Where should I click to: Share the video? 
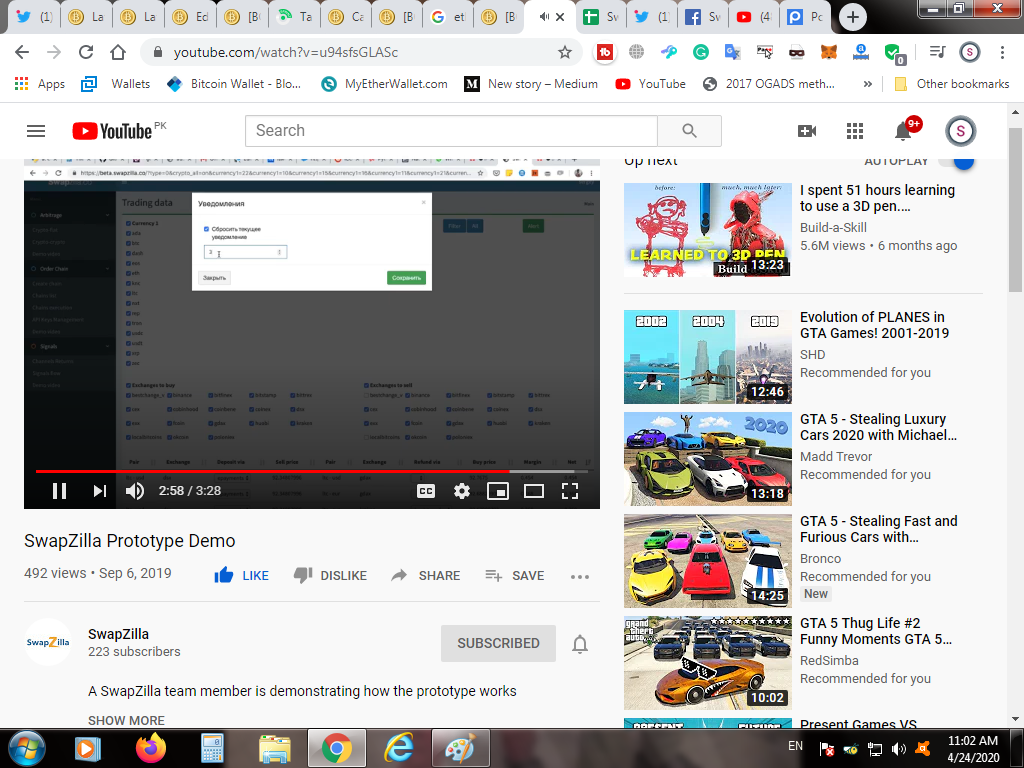425,575
